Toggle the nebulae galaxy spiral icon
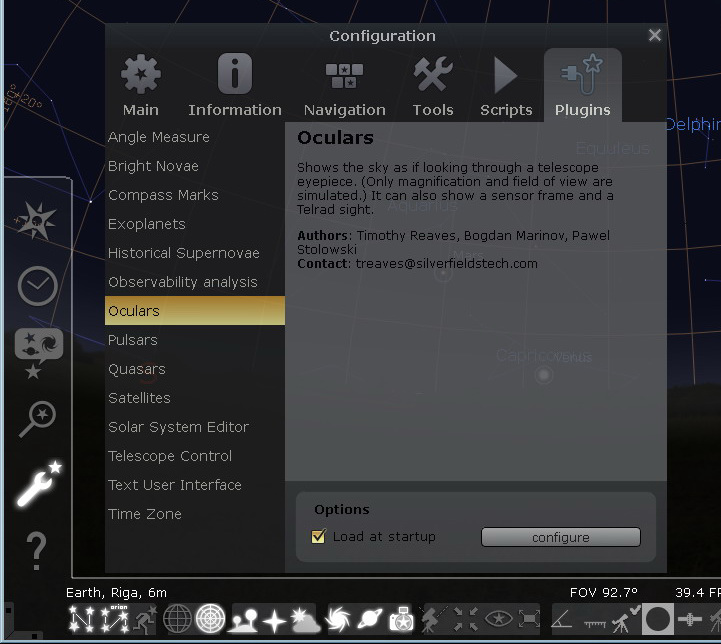The width and height of the screenshot is (721, 644). (x=338, y=620)
